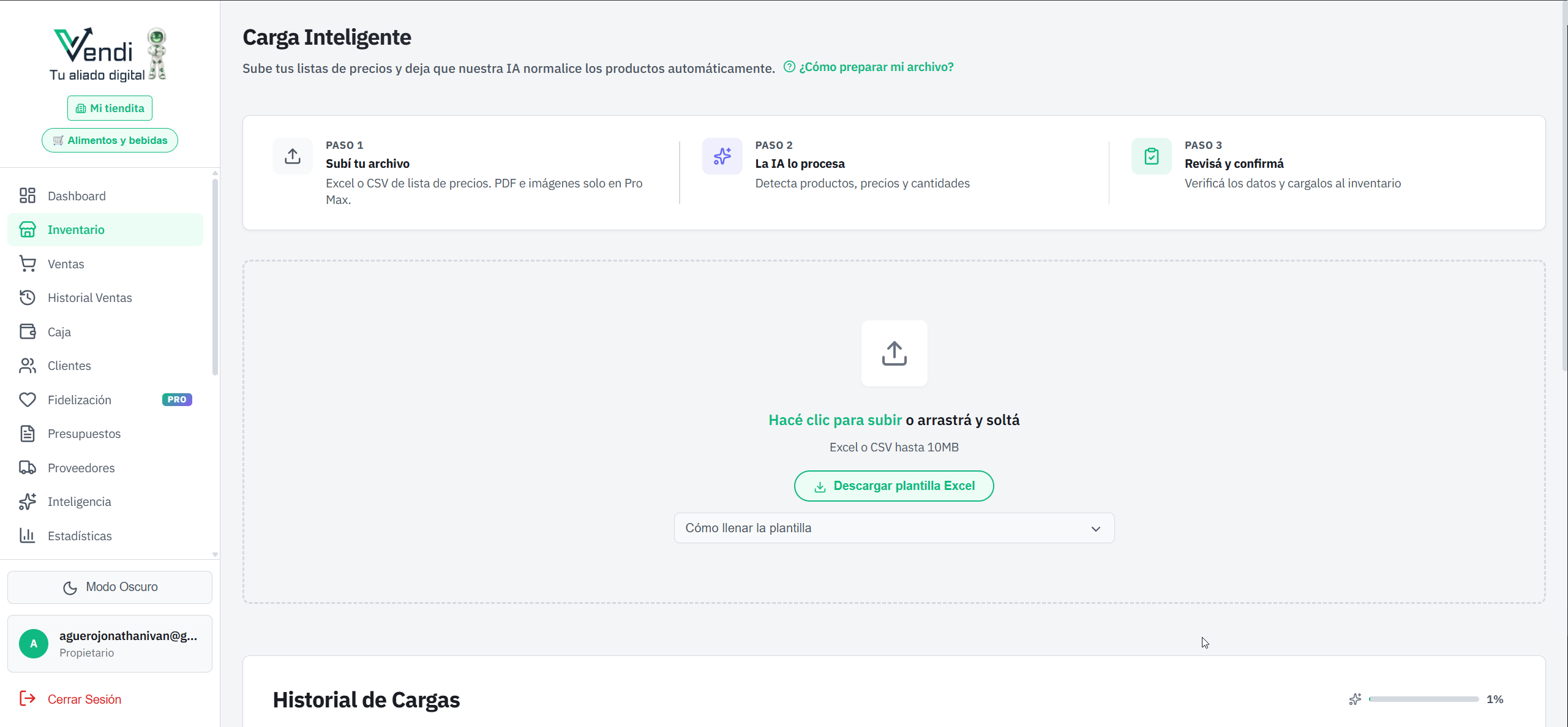
Task: Click the Proveedores truck icon
Action: [x=28, y=468]
